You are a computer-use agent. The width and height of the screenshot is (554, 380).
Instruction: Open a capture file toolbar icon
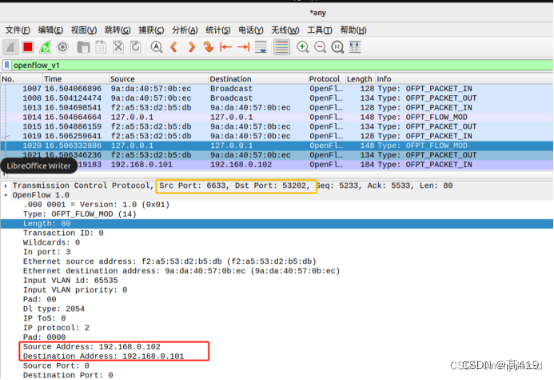click(83, 47)
